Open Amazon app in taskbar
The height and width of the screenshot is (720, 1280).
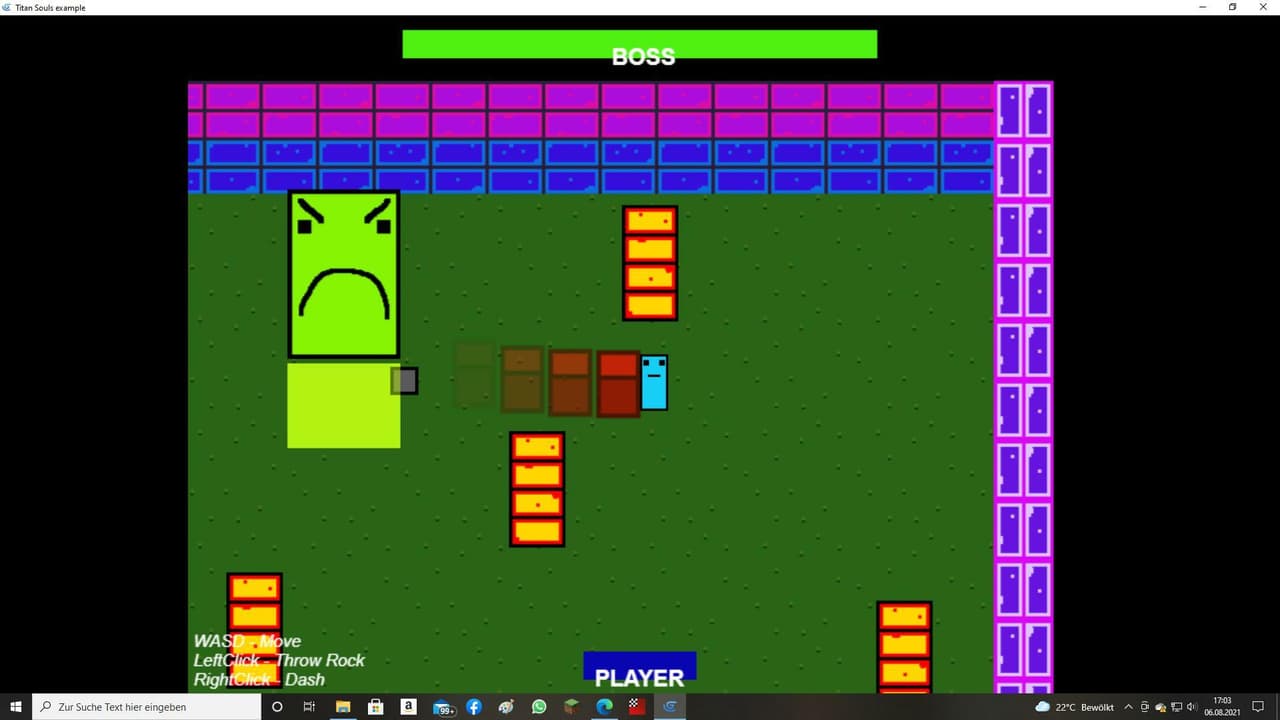pyautogui.click(x=409, y=706)
